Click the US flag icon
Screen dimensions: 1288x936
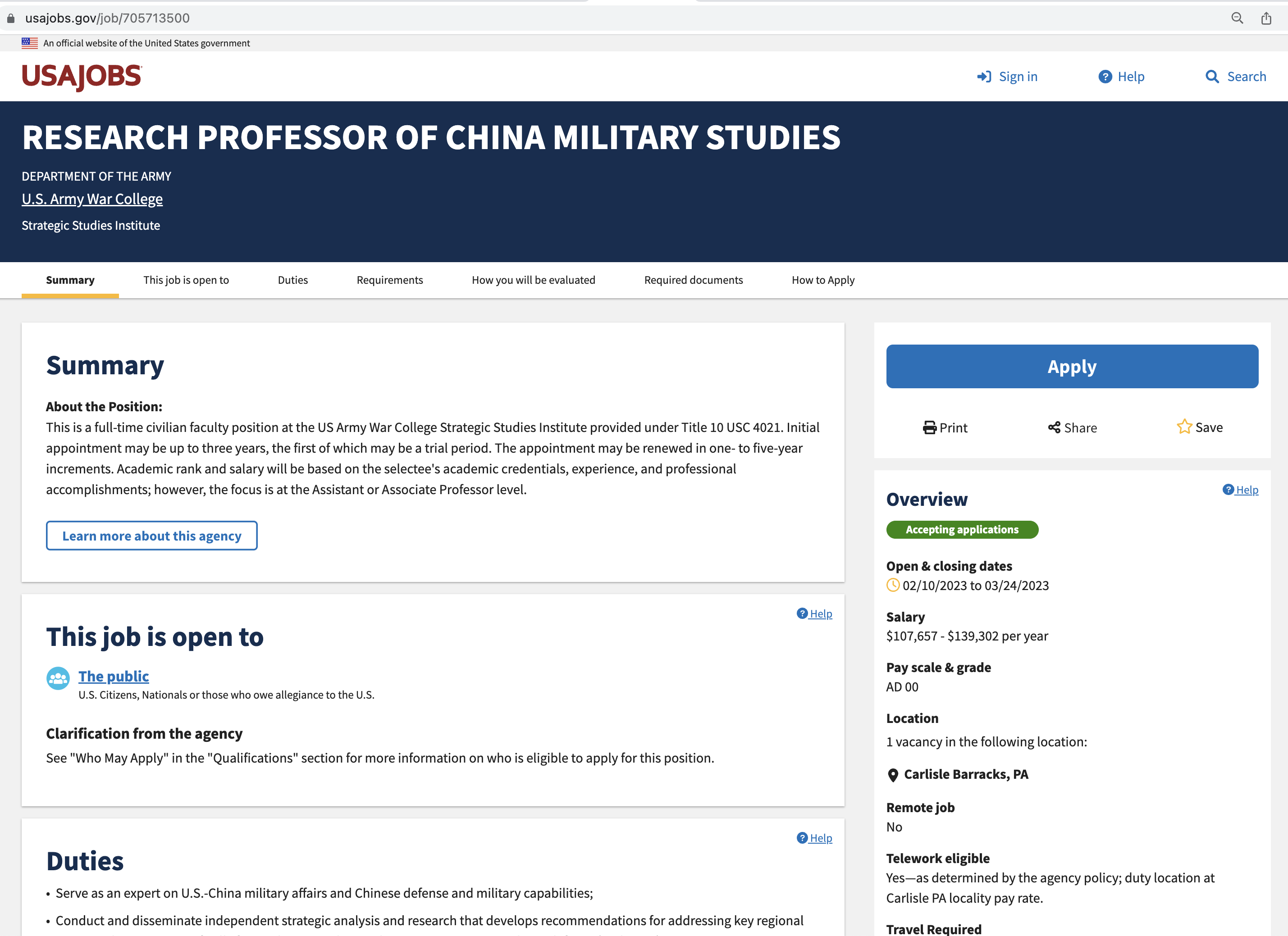[x=30, y=43]
